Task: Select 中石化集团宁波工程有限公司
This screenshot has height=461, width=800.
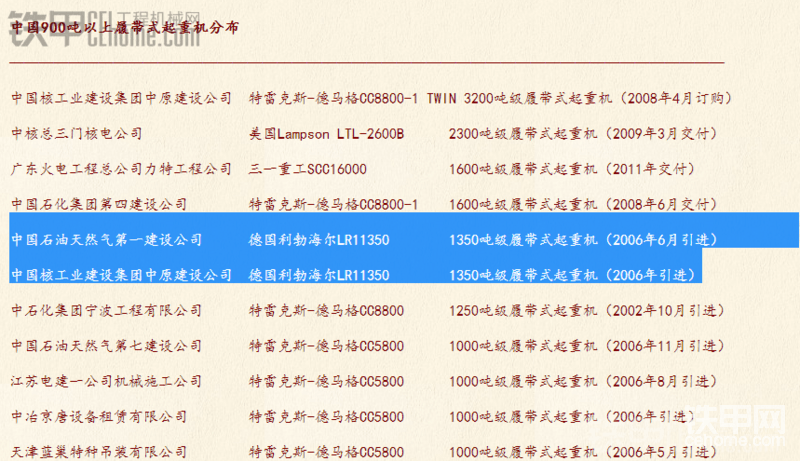Action: click(107, 311)
